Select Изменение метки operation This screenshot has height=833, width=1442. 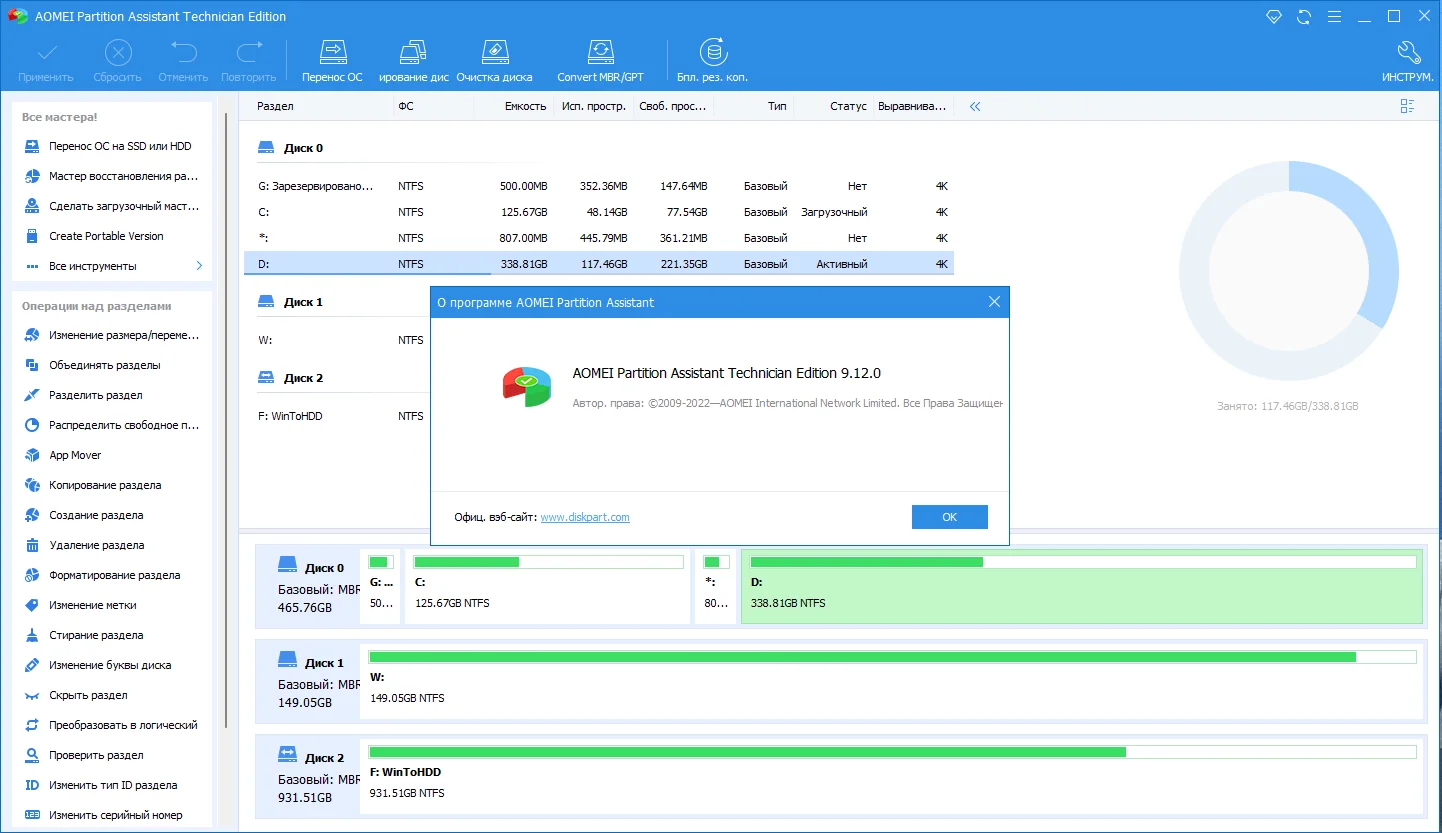112,605
